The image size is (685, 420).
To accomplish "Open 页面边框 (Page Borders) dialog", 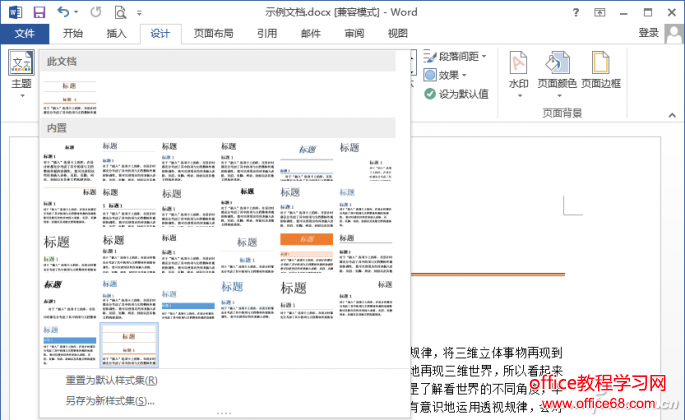I will point(601,70).
